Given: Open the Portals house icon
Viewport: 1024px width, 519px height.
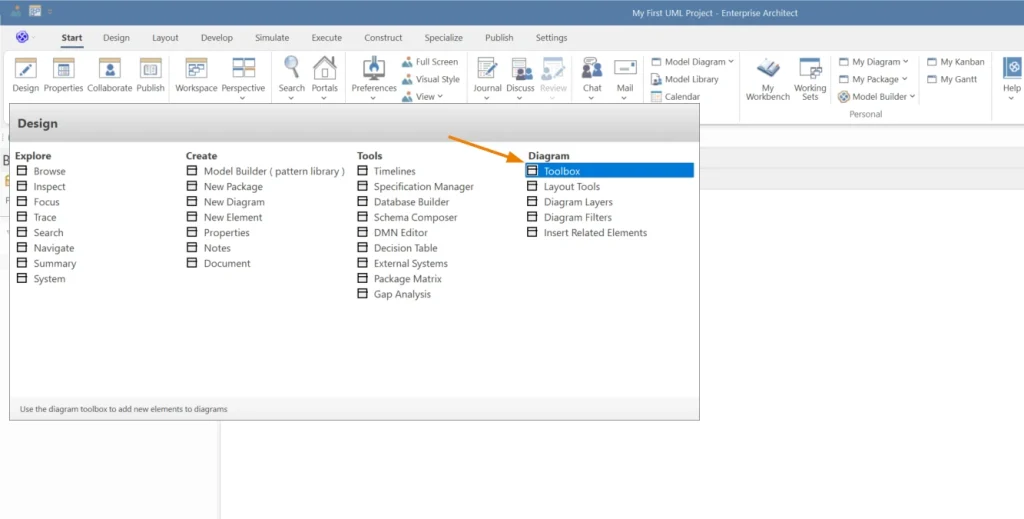Looking at the screenshot, I should coord(325,73).
